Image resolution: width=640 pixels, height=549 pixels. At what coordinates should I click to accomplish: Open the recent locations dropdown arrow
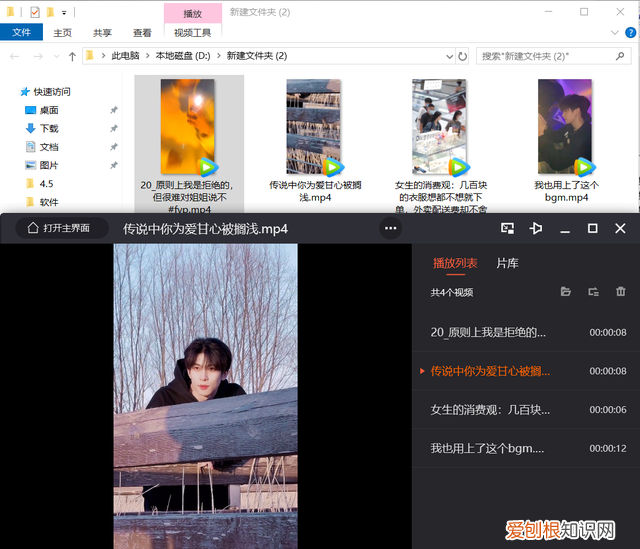[x=56, y=56]
